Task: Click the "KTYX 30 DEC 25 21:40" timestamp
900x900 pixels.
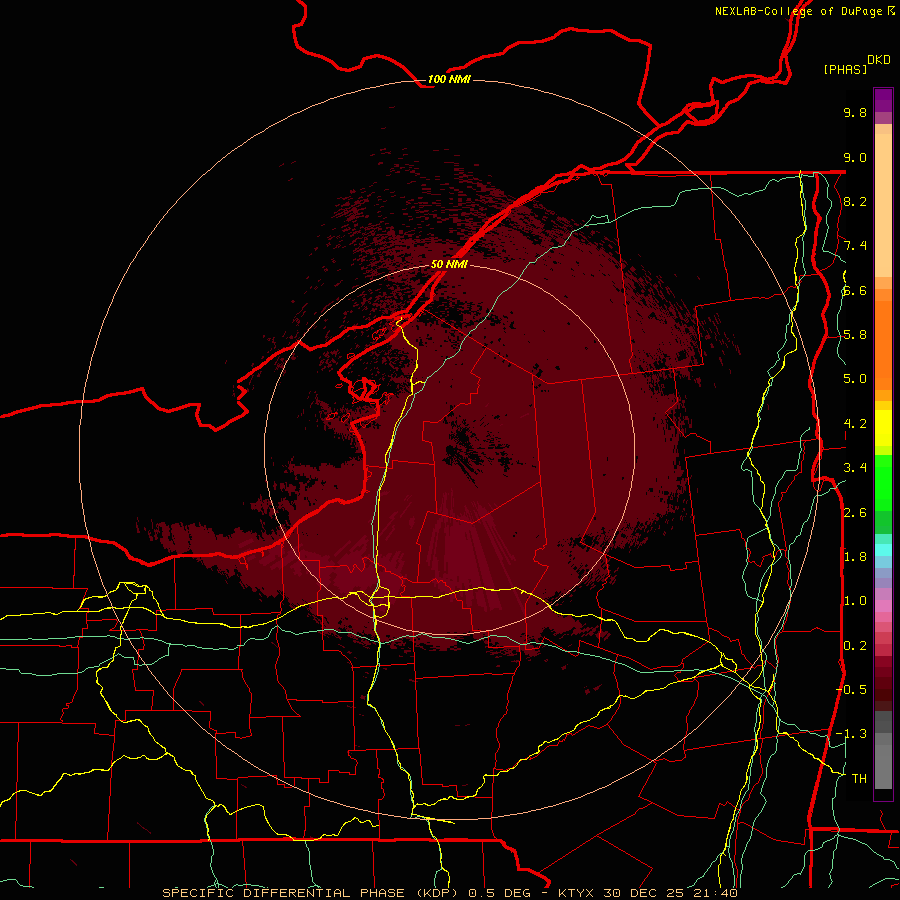Action: click(647, 893)
